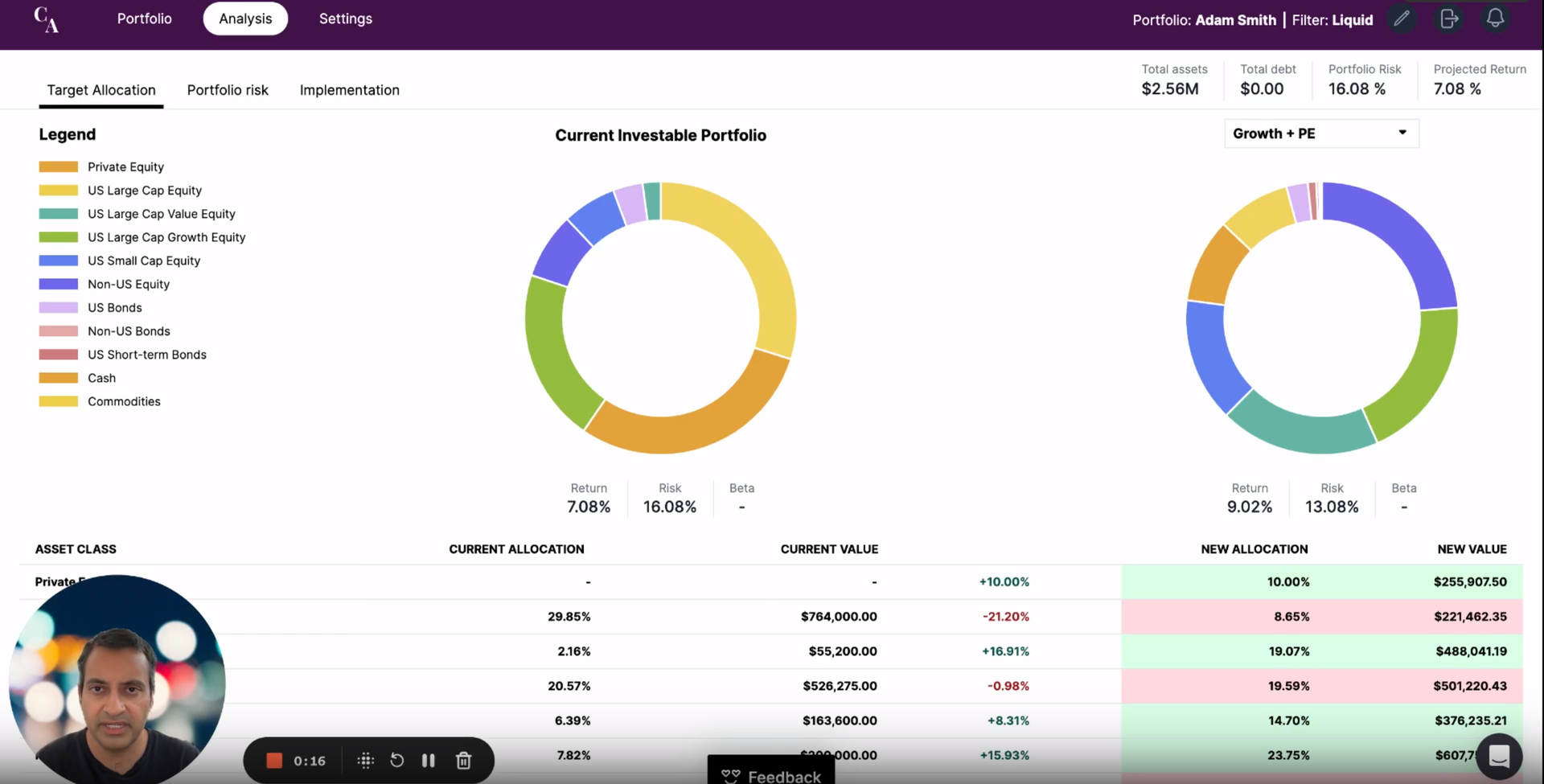Click the Cash legend swatch

coord(59,378)
